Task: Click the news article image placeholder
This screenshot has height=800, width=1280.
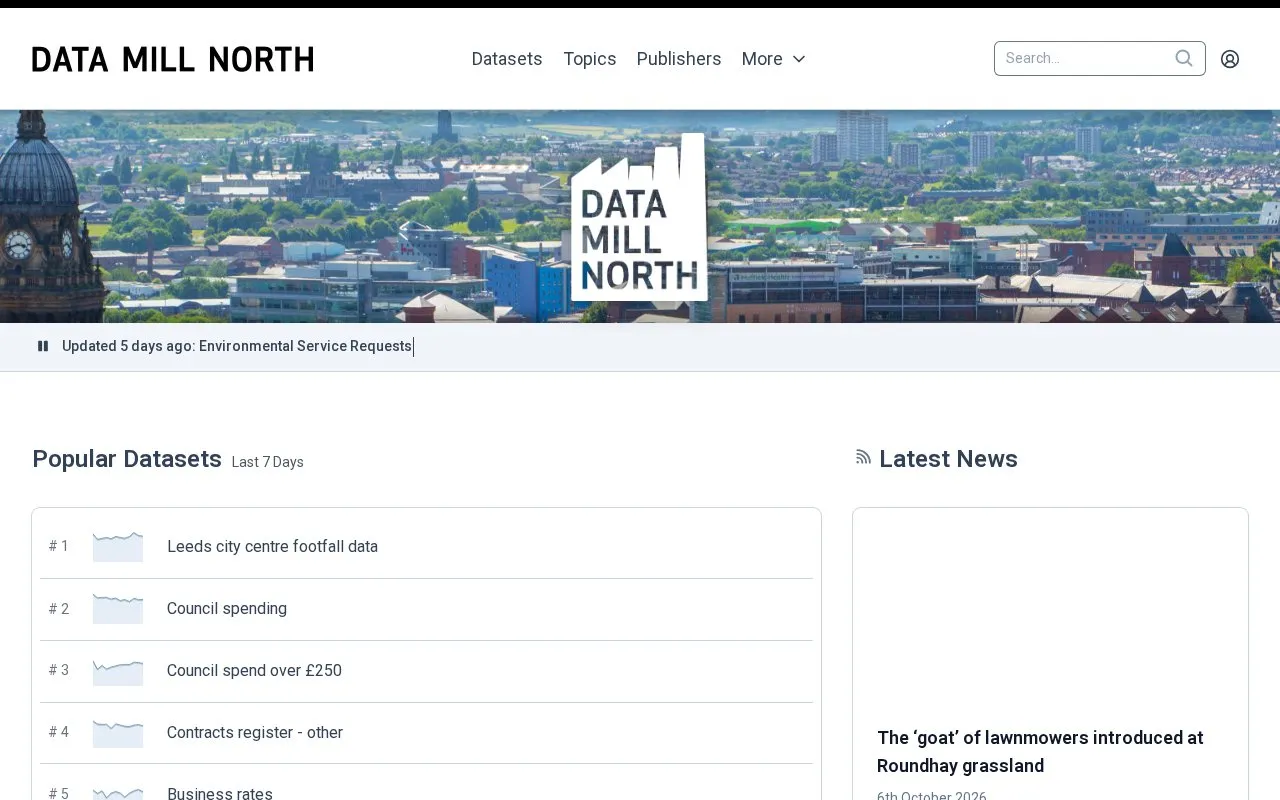Action: coord(1050,608)
